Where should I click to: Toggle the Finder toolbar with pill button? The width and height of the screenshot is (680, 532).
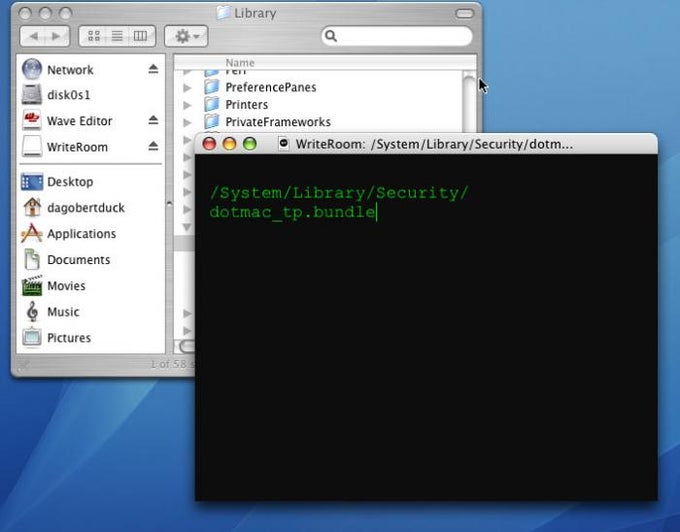pyautogui.click(x=464, y=14)
